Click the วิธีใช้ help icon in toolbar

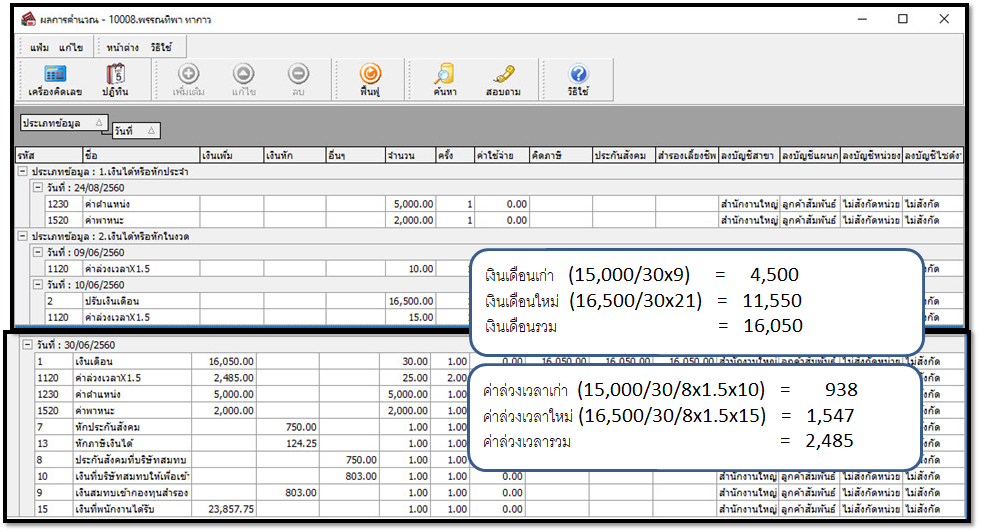pyautogui.click(x=578, y=80)
